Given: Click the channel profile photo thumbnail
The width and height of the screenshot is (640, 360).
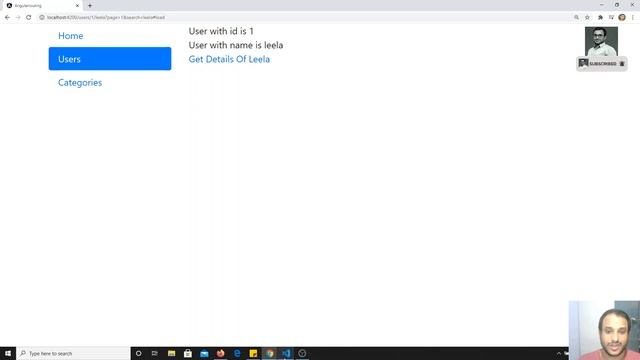Looking at the screenshot, I should click(x=601, y=41).
